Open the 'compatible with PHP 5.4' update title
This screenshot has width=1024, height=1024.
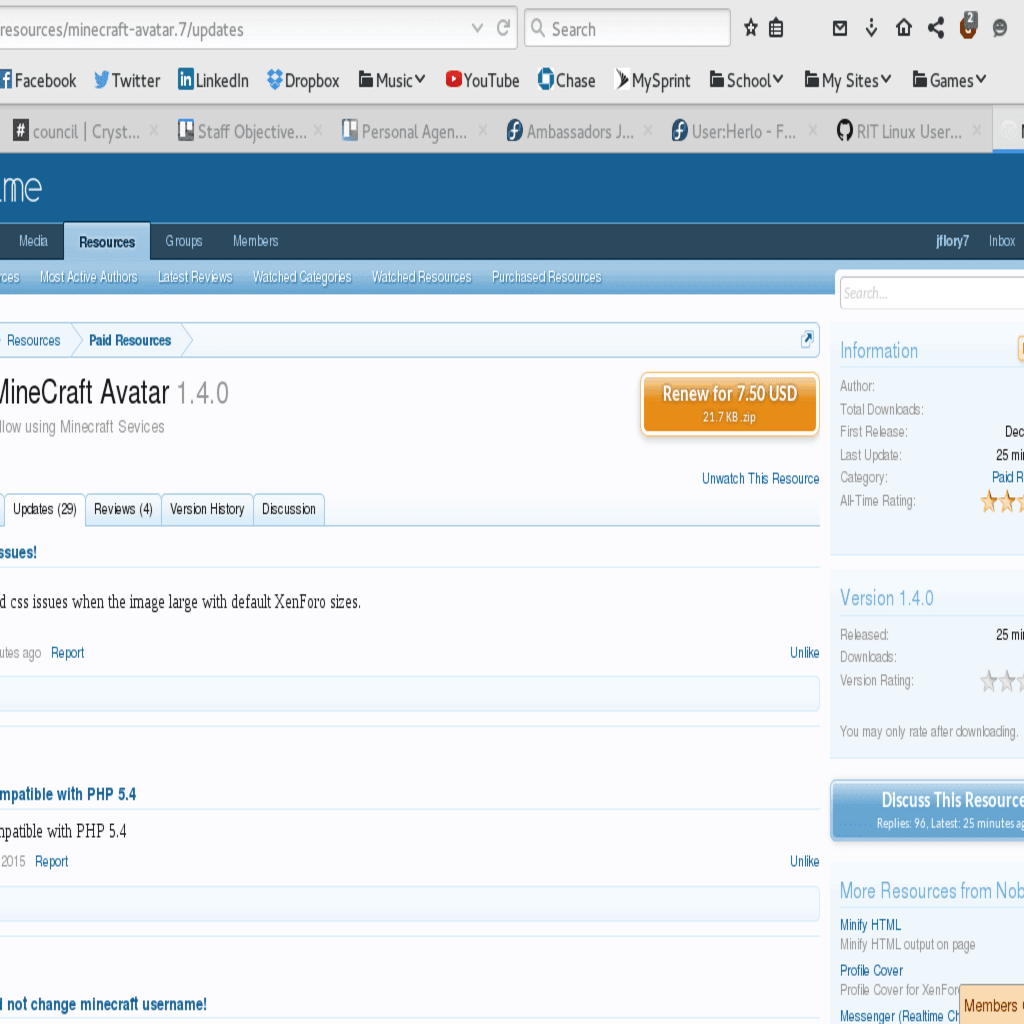(x=68, y=794)
